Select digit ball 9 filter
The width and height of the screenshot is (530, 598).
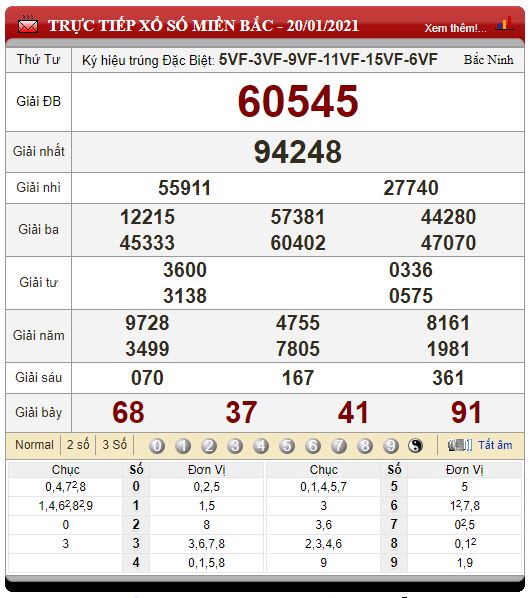pos(390,445)
